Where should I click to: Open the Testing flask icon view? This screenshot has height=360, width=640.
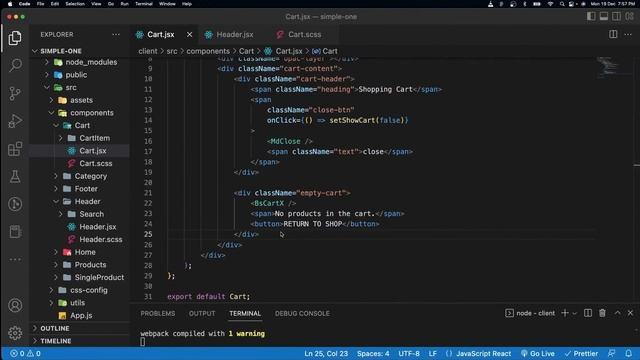15,176
